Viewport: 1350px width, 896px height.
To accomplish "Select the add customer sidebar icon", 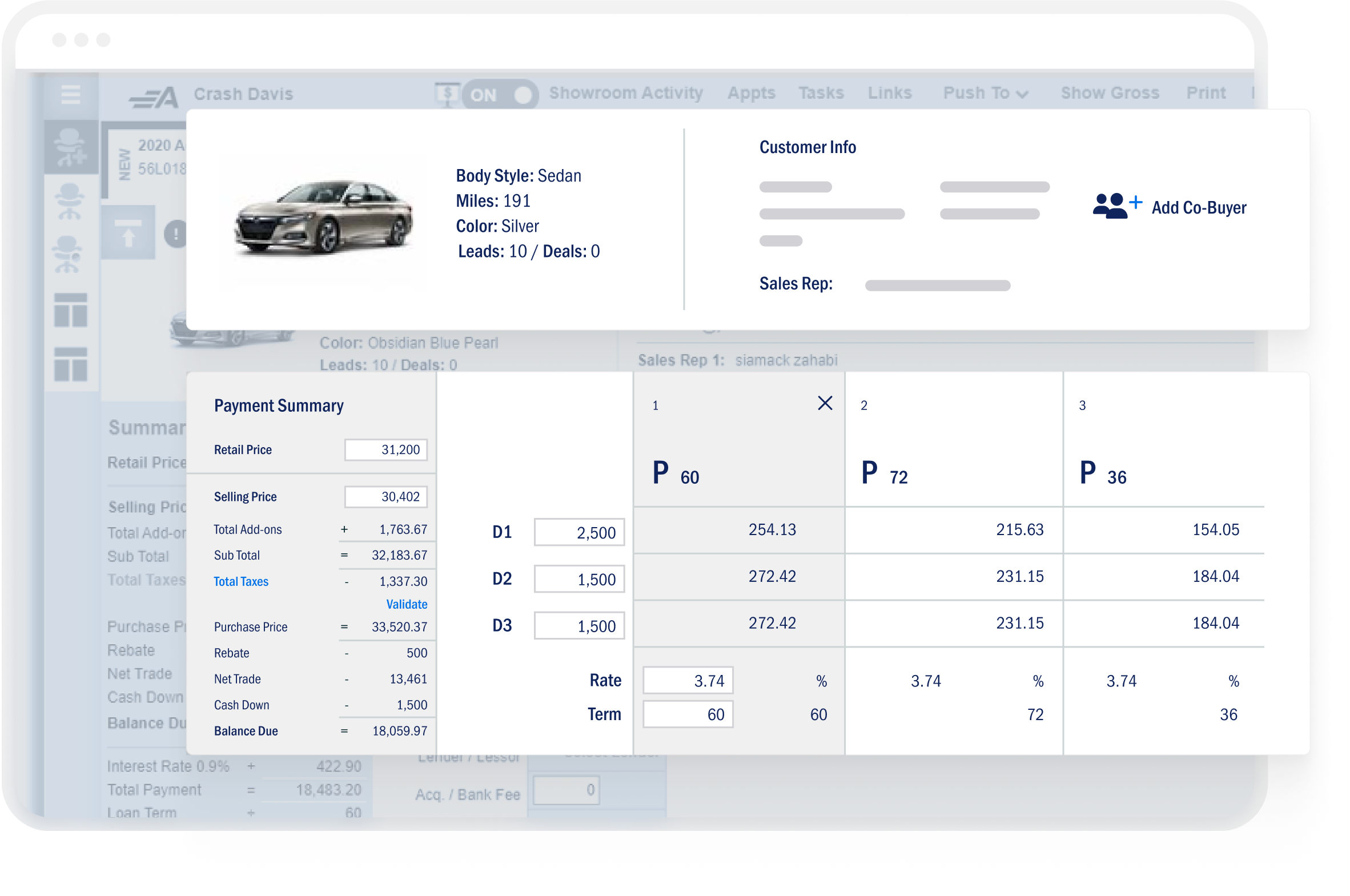I will 70,147.
